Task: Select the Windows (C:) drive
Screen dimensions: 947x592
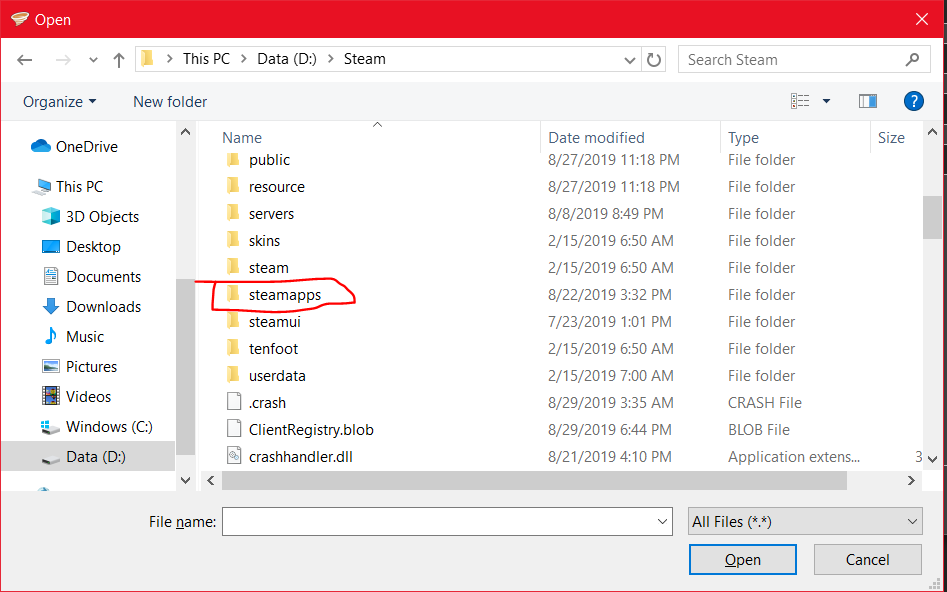Action: (x=97, y=427)
